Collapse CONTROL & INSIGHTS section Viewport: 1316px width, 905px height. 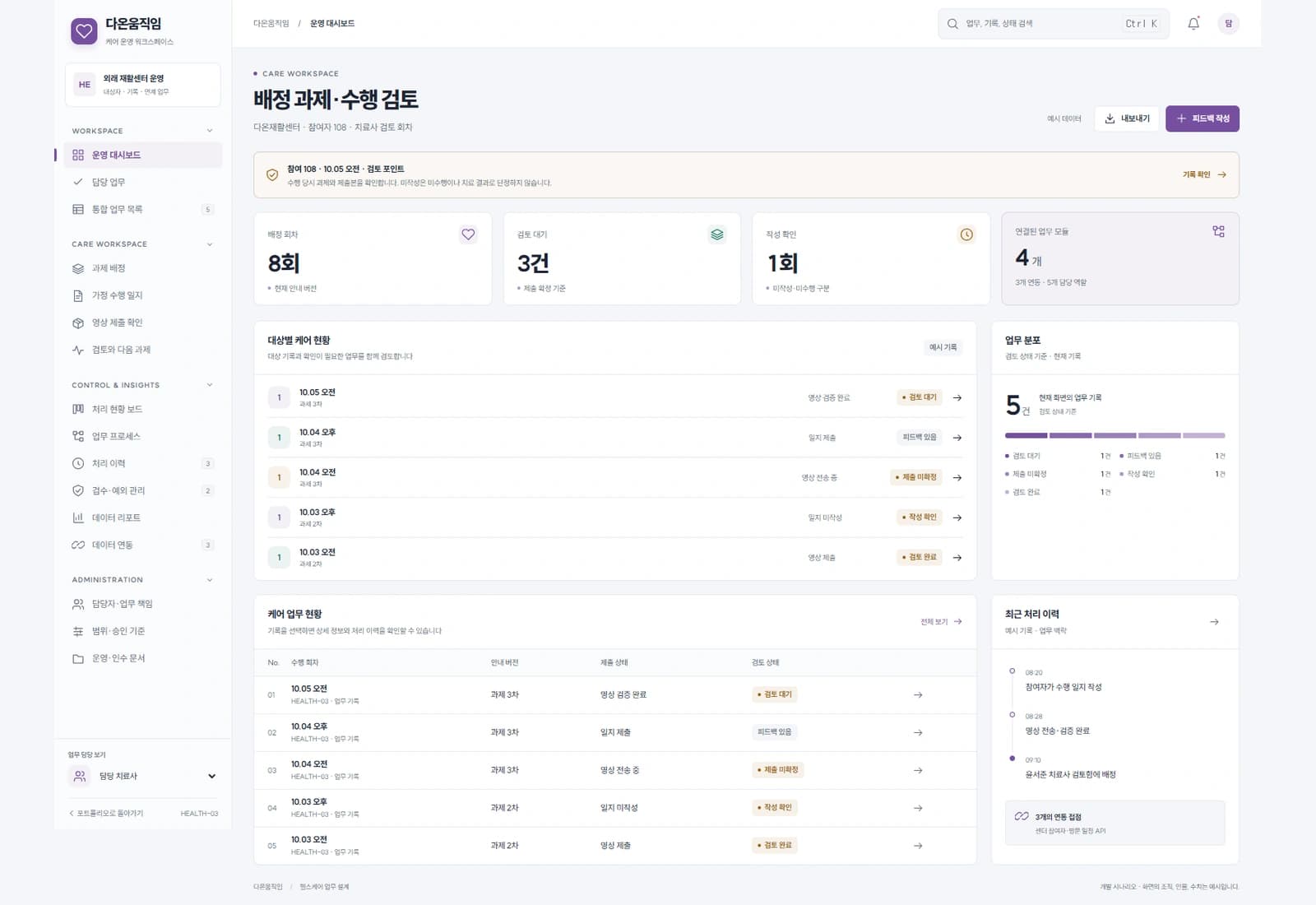pyautogui.click(x=210, y=385)
